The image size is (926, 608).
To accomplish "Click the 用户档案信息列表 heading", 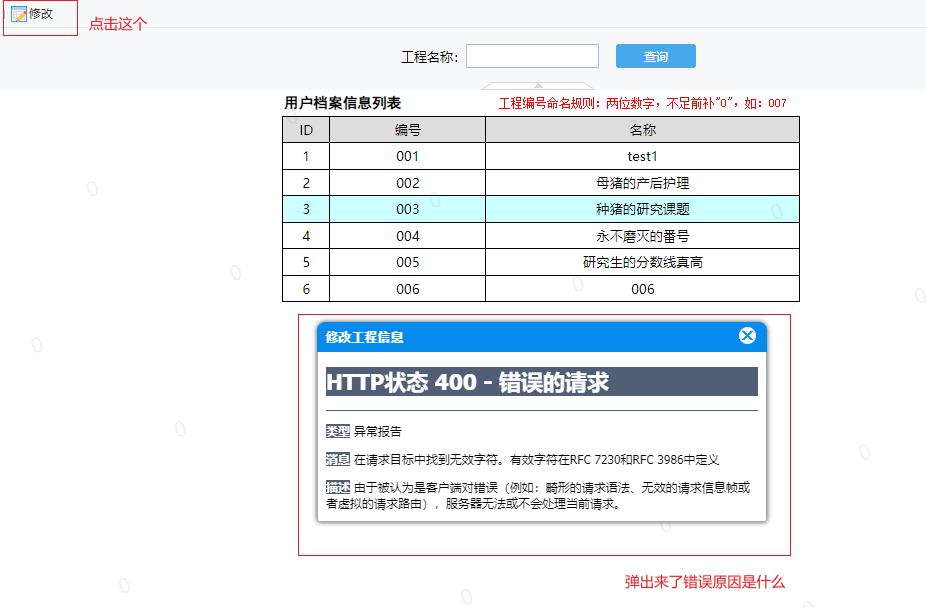I will click(343, 103).
